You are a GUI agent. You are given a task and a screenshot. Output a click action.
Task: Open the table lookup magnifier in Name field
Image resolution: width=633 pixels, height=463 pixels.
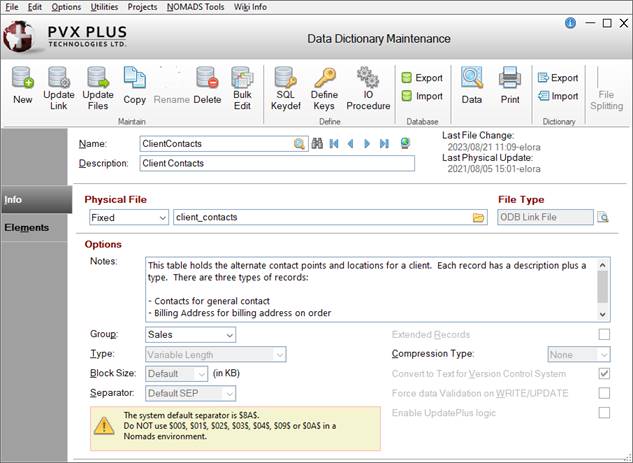click(x=299, y=144)
